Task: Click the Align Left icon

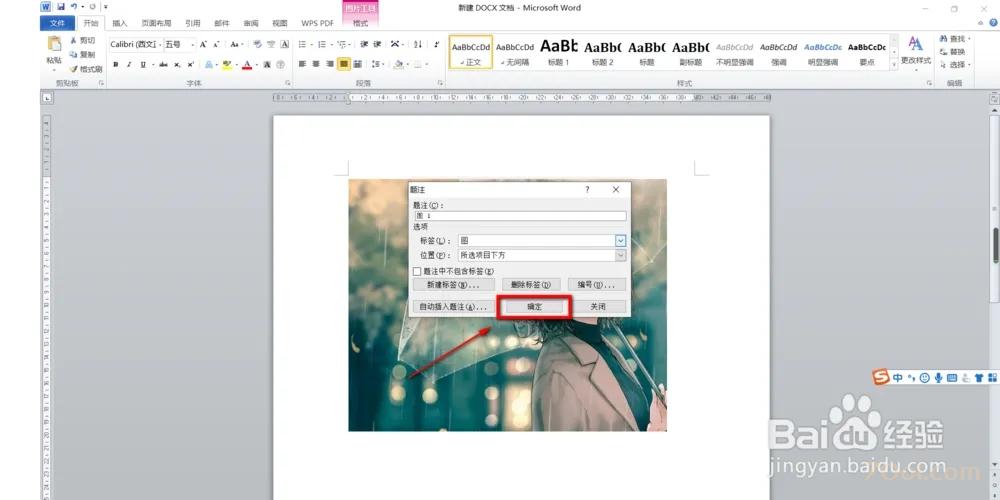Action: (x=302, y=64)
